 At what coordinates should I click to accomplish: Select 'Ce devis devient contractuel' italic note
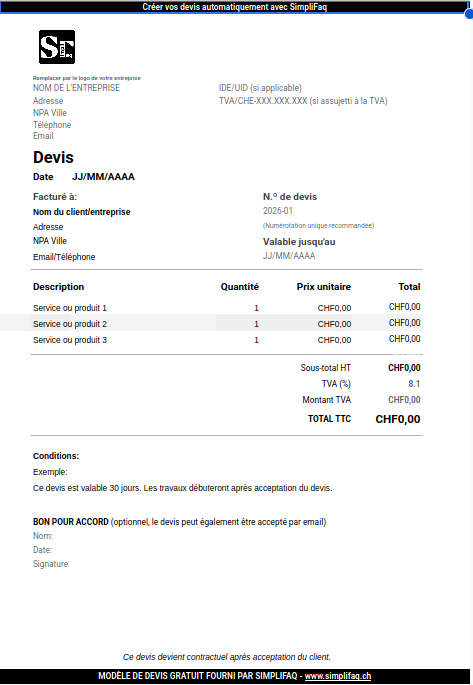[x=227, y=657]
